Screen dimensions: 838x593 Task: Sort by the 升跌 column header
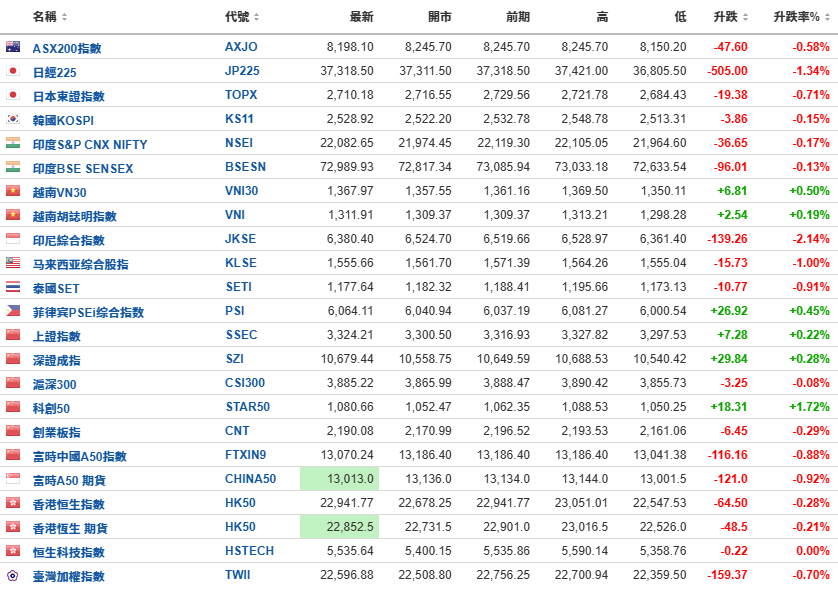731,17
